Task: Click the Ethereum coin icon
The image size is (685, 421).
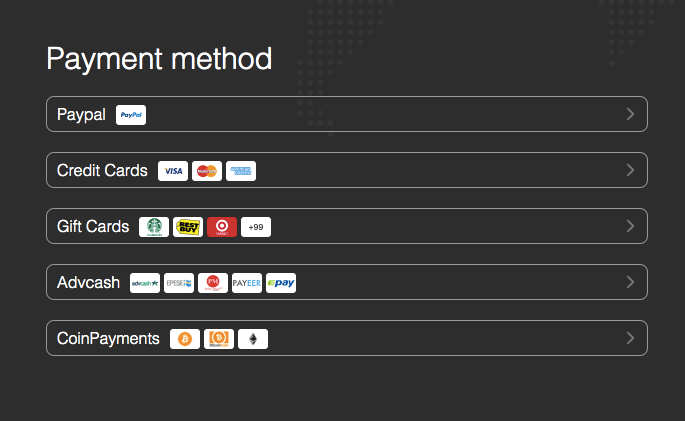Action: (253, 339)
